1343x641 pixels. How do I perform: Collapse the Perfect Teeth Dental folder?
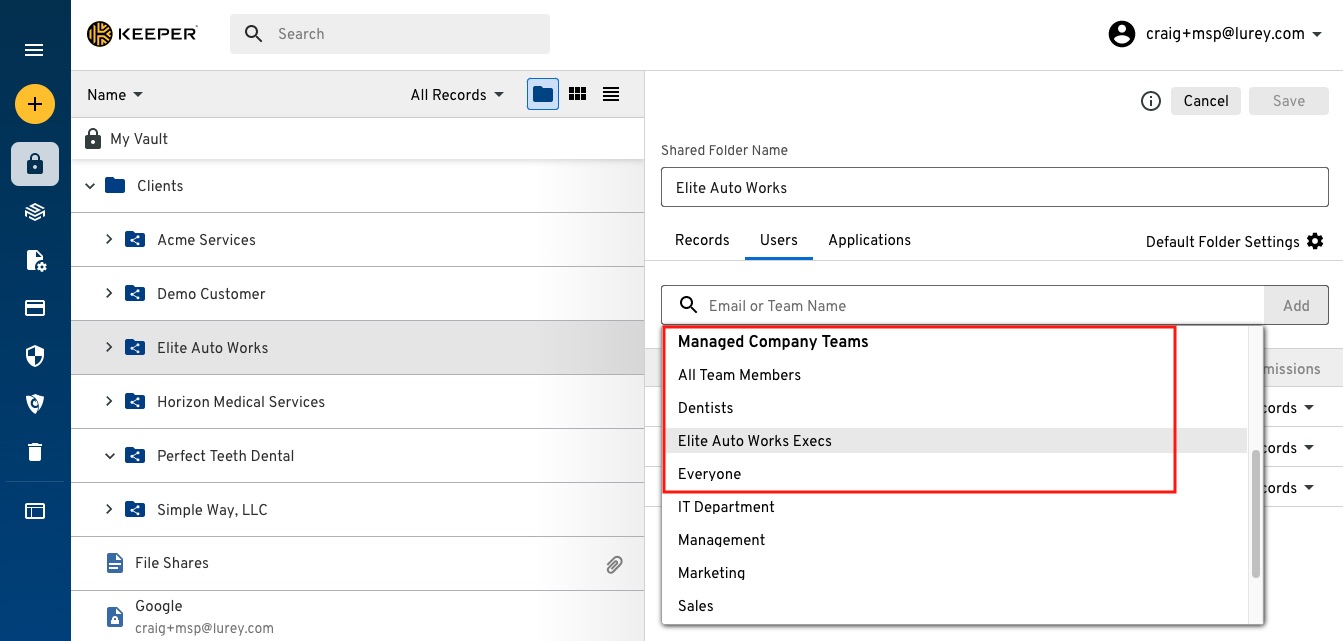click(110, 456)
